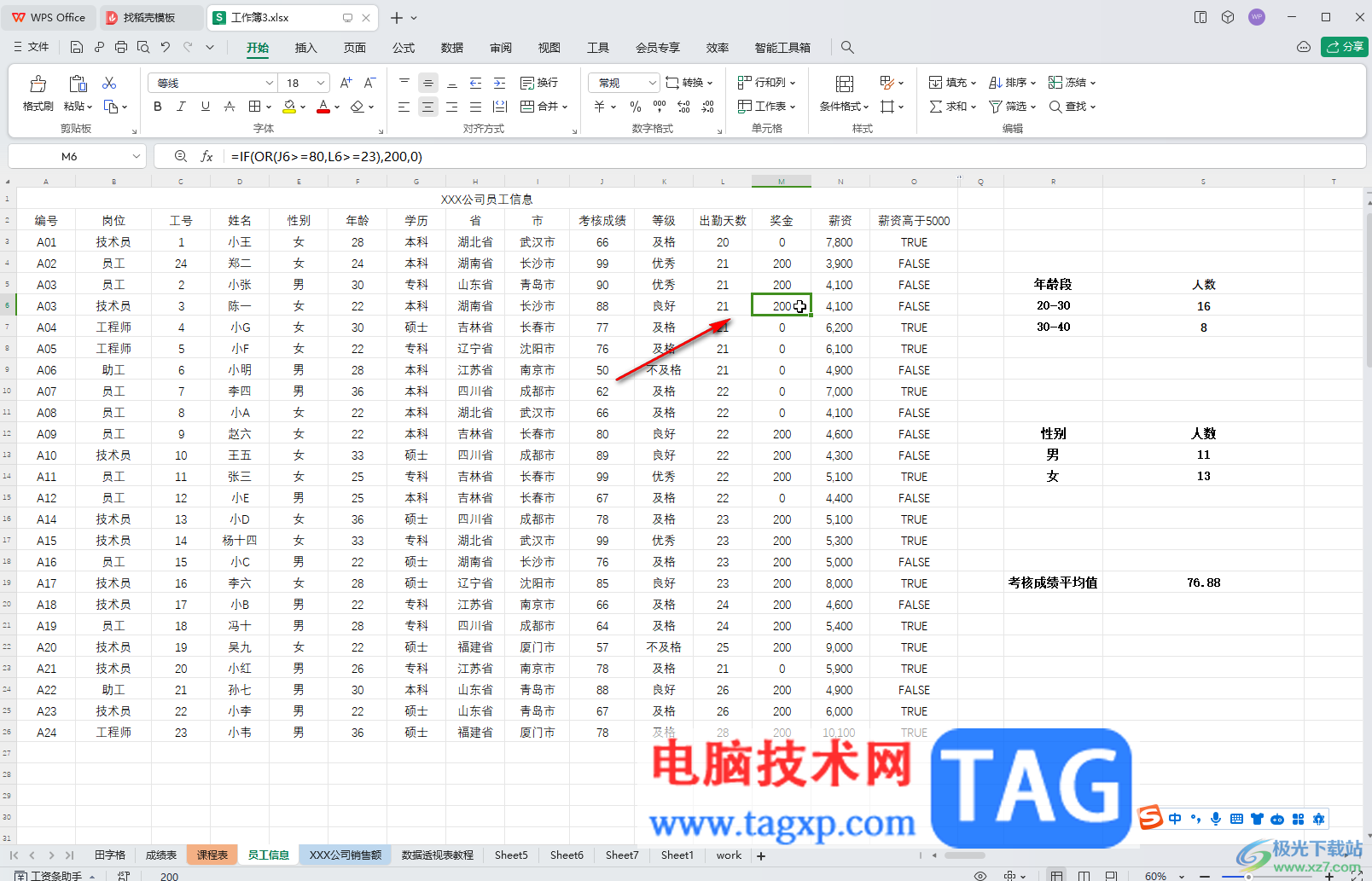Click the AutoSum icon

click(x=936, y=107)
